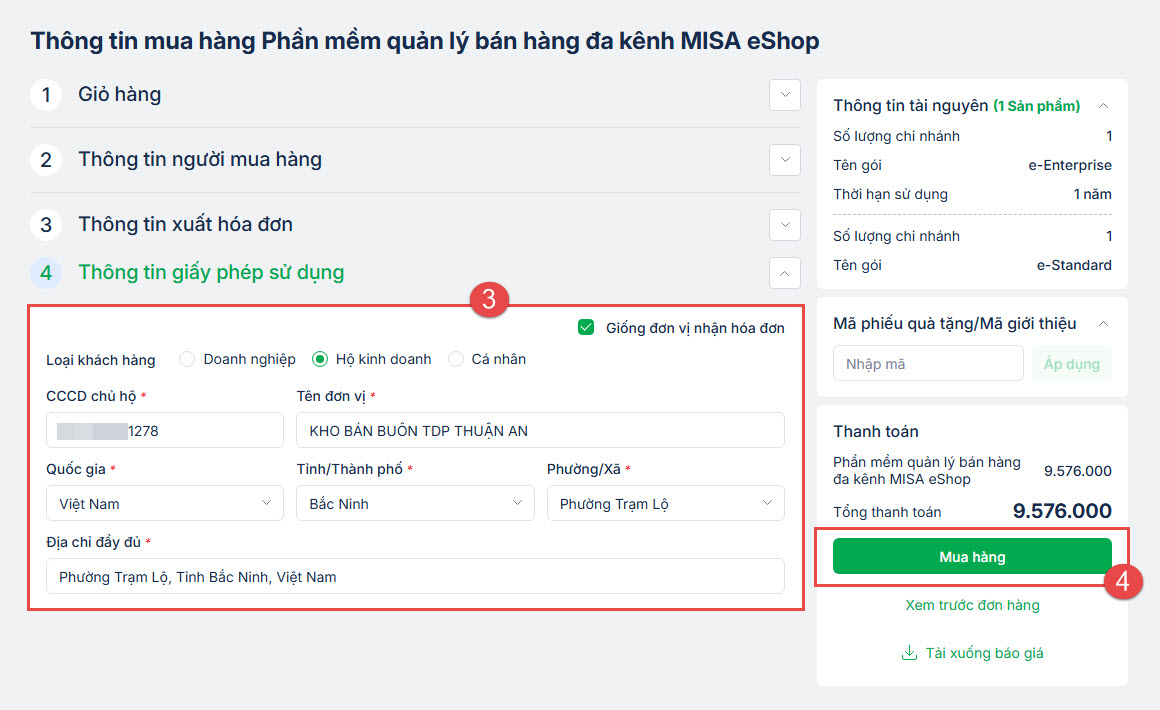Uncheck Giống đơn vị nhận hóa đơn

click(x=586, y=328)
